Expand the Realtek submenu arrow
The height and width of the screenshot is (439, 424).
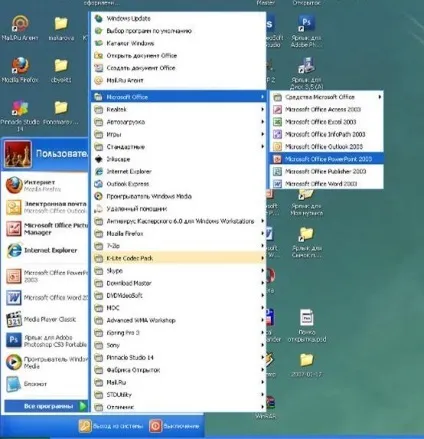[262, 109]
